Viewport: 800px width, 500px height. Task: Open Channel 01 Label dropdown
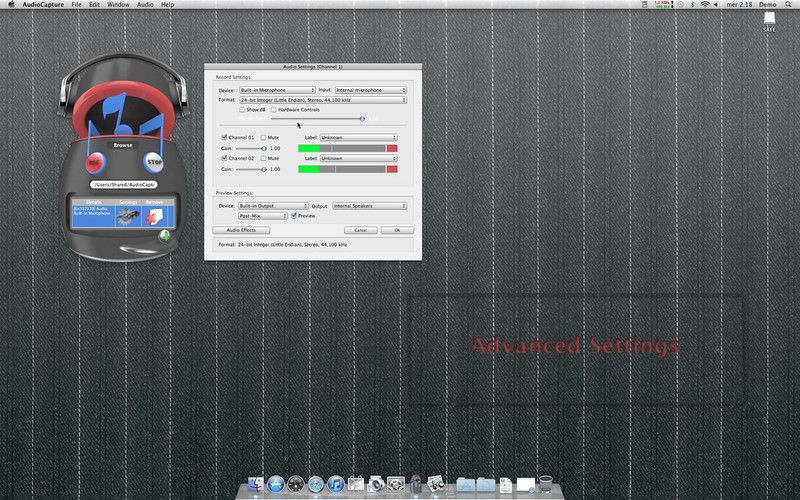(x=358, y=138)
